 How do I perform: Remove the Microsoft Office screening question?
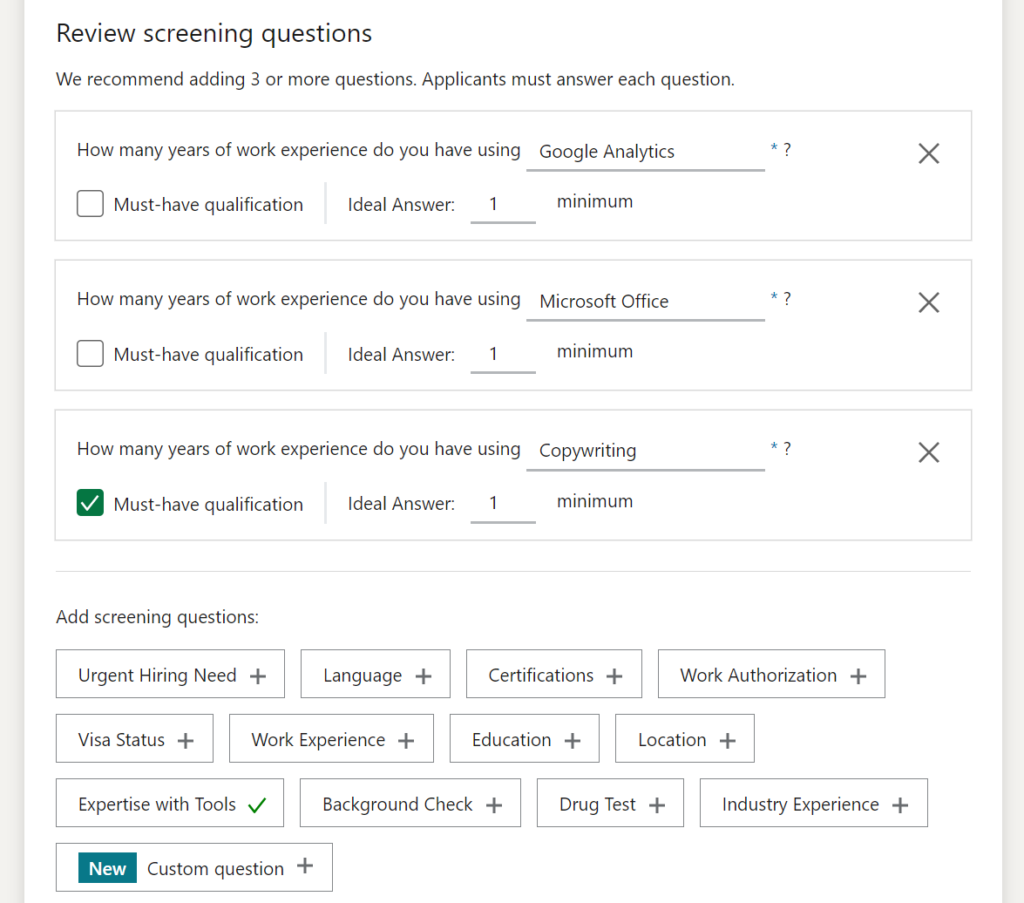pos(928,302)
